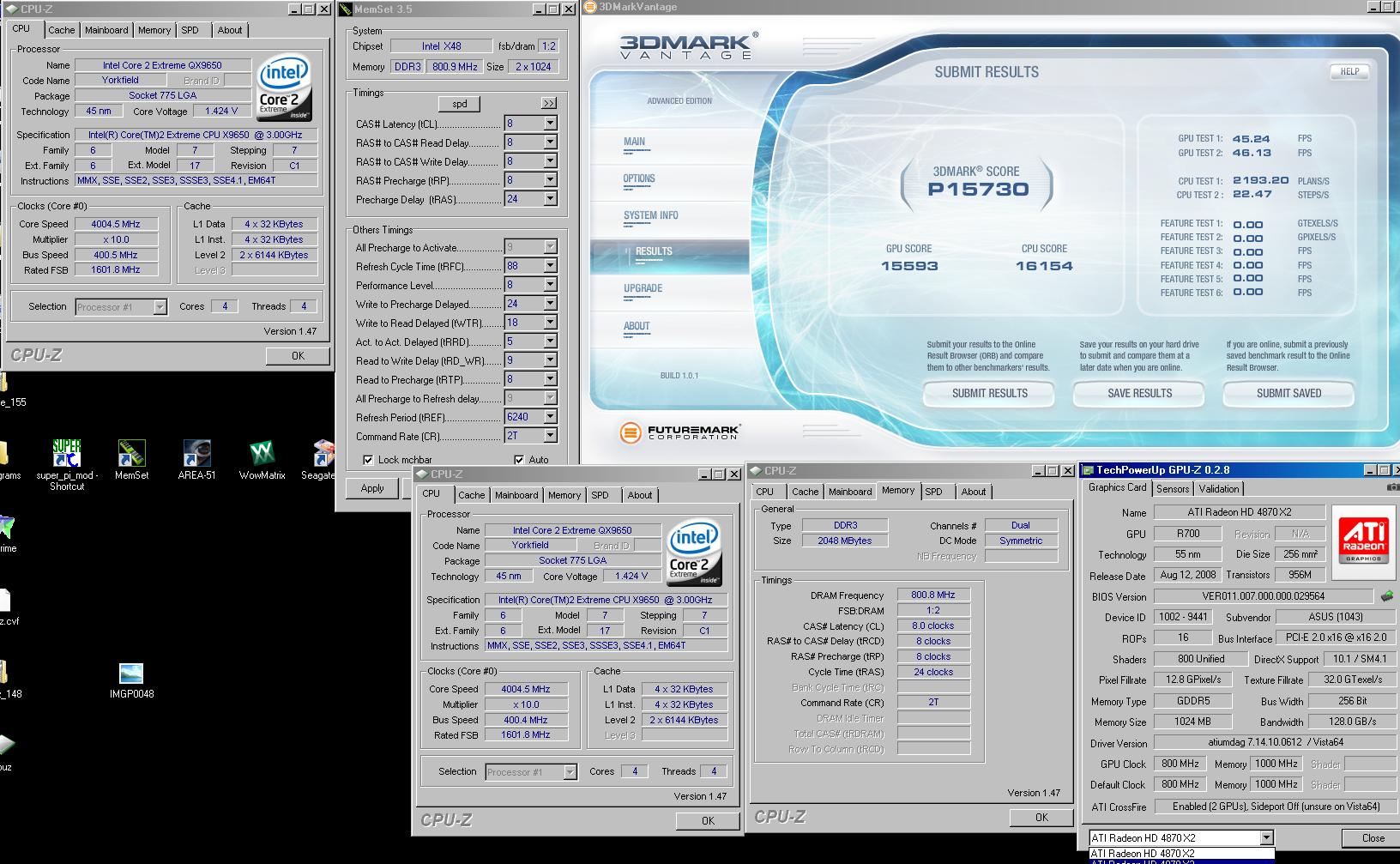The height and width of the screenshot is (864, 1400).
Task: Click the P15730 3DMark score
Action: 978,190
